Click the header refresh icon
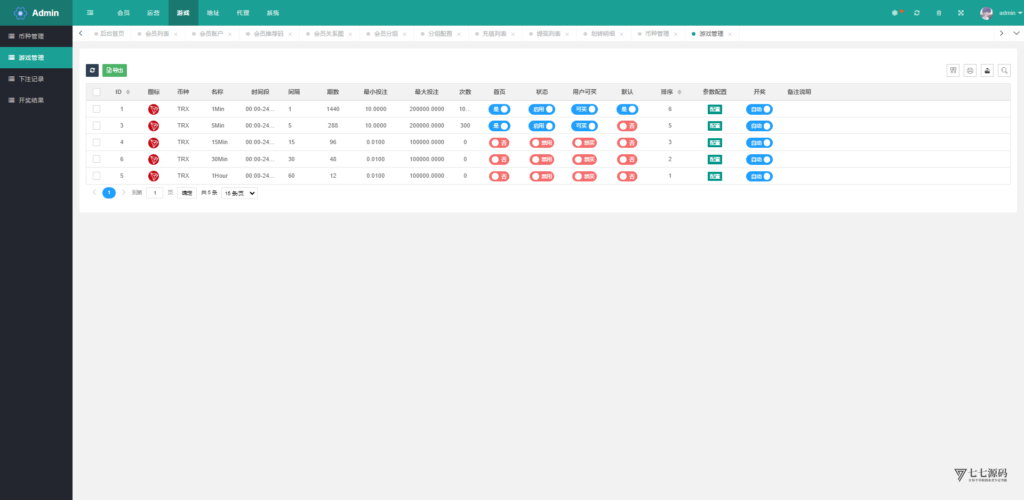Screen dimensions: 1024x500 pos(917,12)
